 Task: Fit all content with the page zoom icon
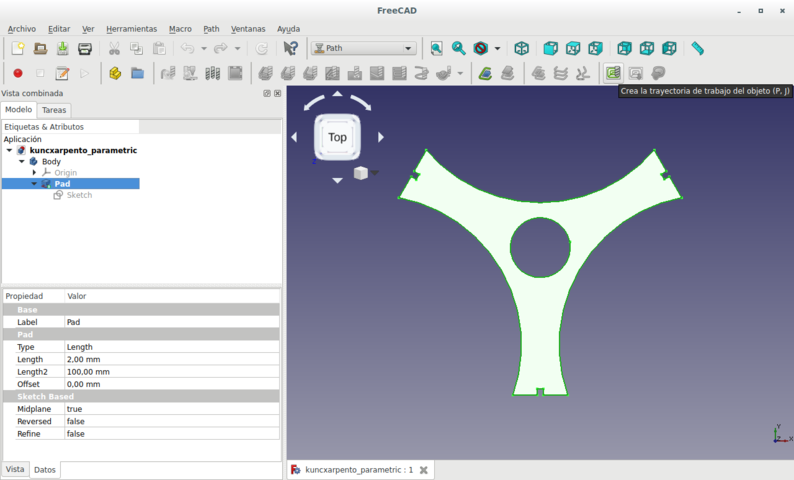[436, 49]
